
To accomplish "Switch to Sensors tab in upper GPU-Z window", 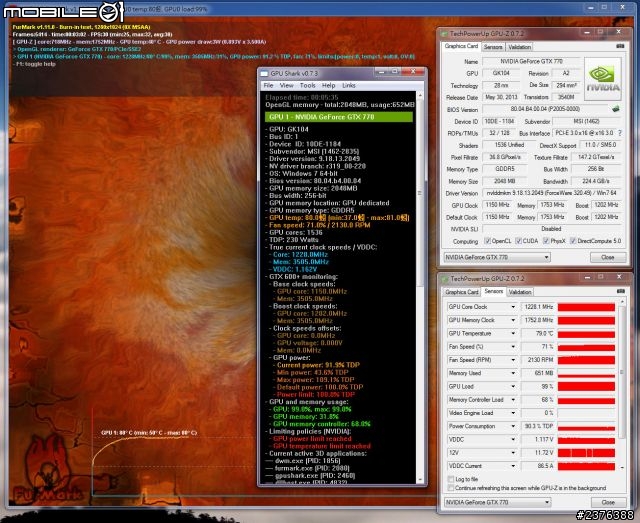I will (493, 47).
